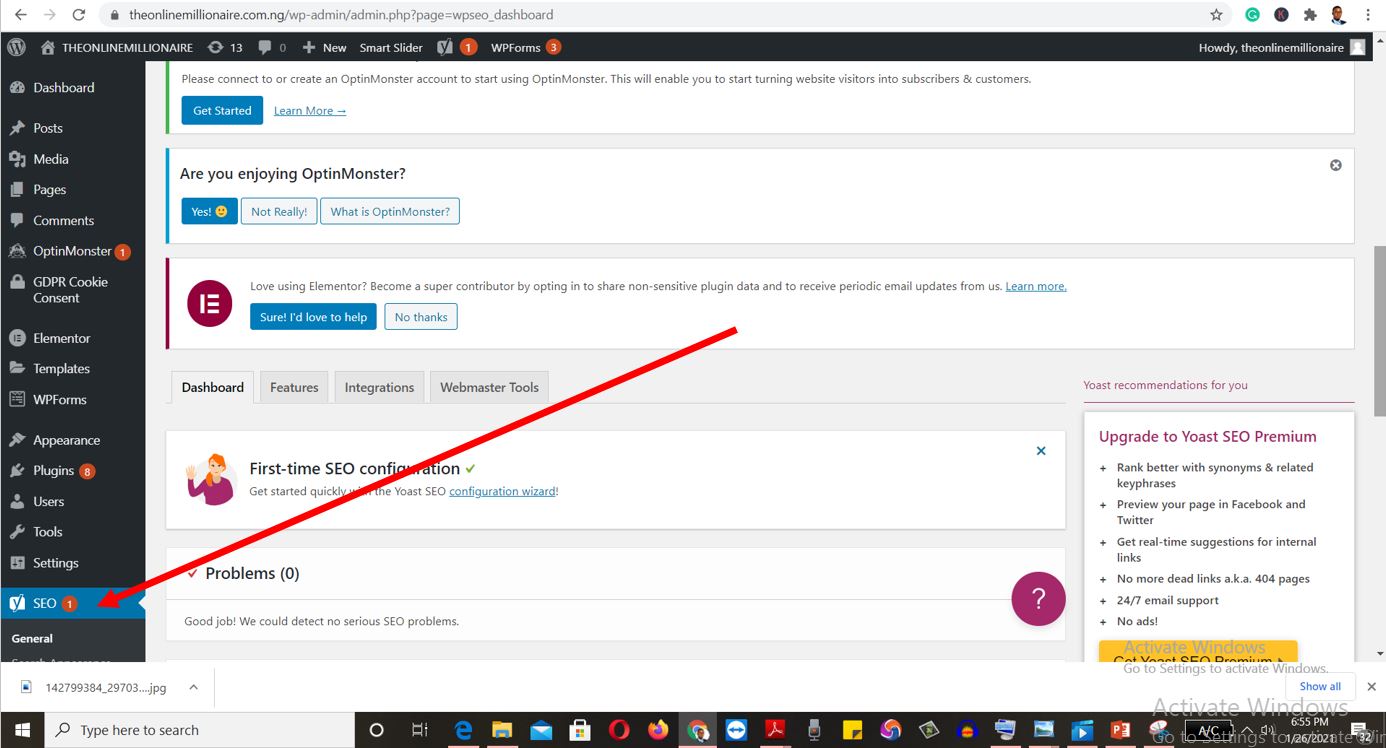The width and height of the screenshot is (1386, 748).
Task: Click Show all downloads
Action: pyautogui.click(x=1320, y=686)
